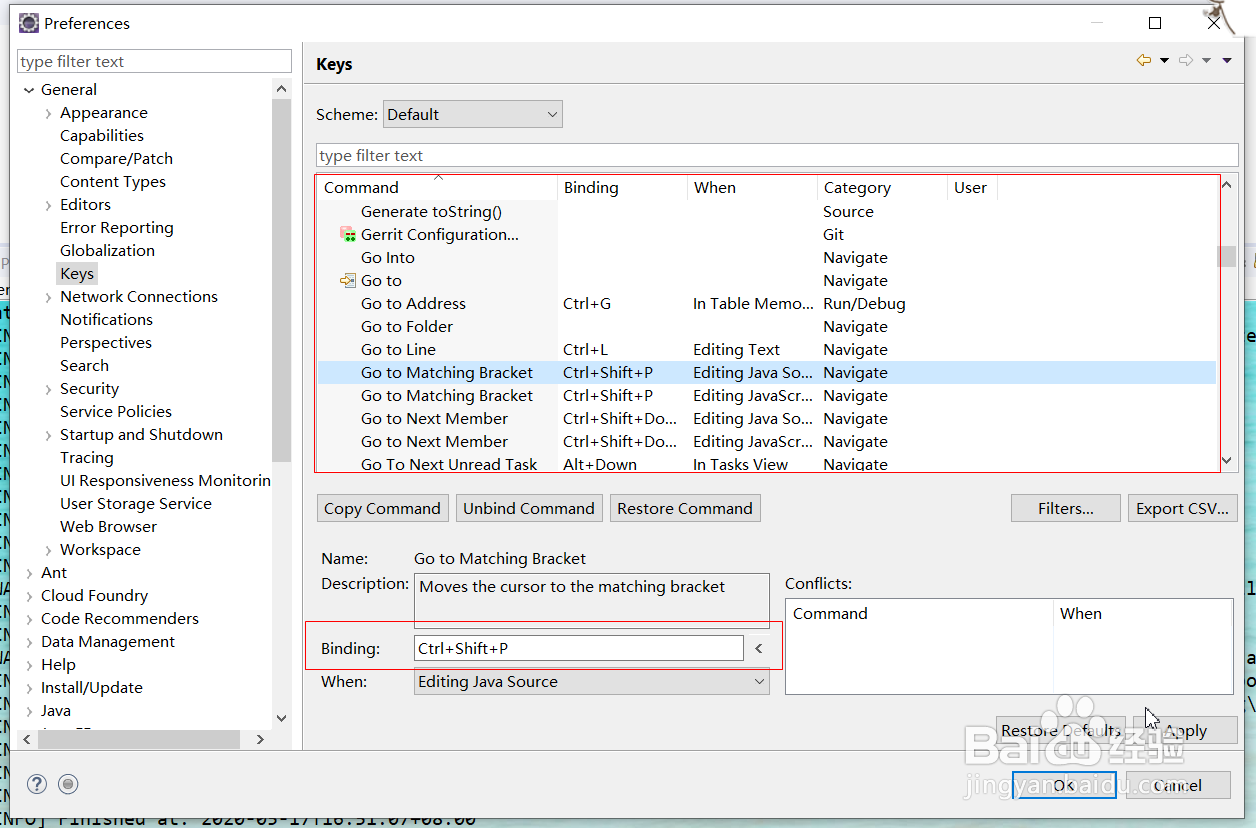This screenshot has height=828, width=1256.
Task: Select Perspectives in the tree
Action: point(106,343)
